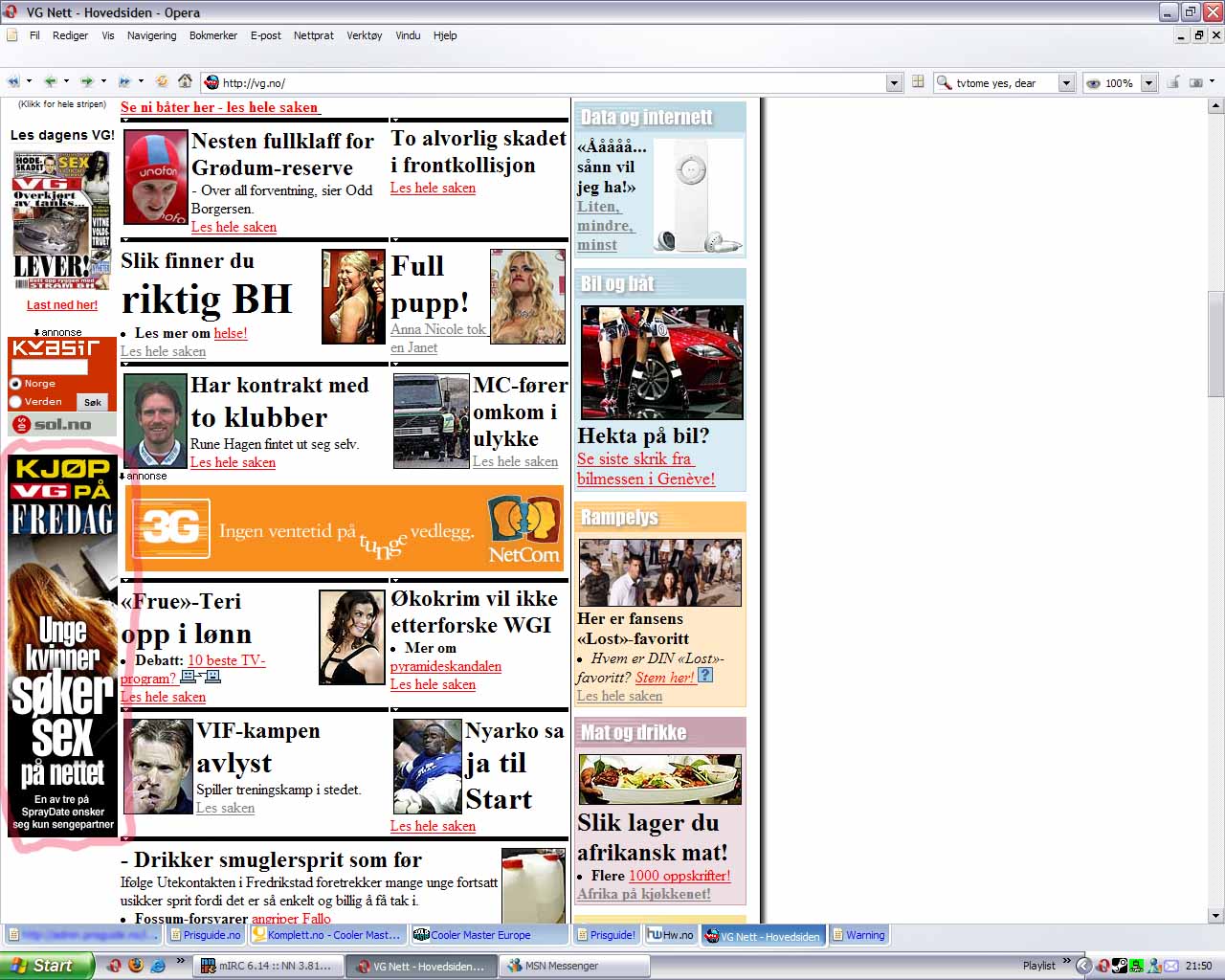Switch to the Hw.no tab
The height and width of the screenshot is (980, 1225).
click(670, 935)
